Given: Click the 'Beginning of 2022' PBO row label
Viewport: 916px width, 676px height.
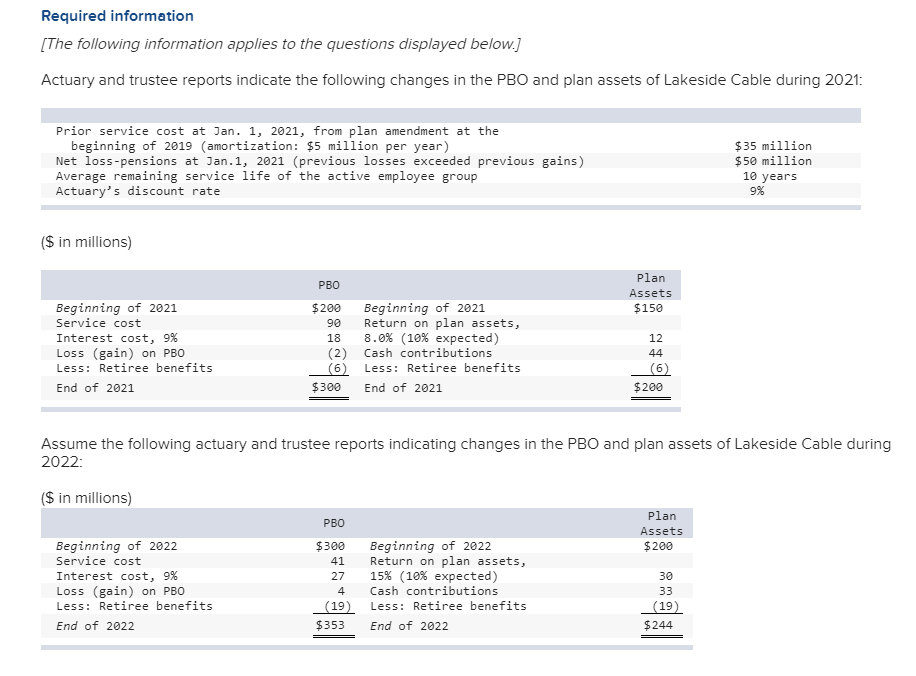Looking at the screenshot, I should click(116, 546).
